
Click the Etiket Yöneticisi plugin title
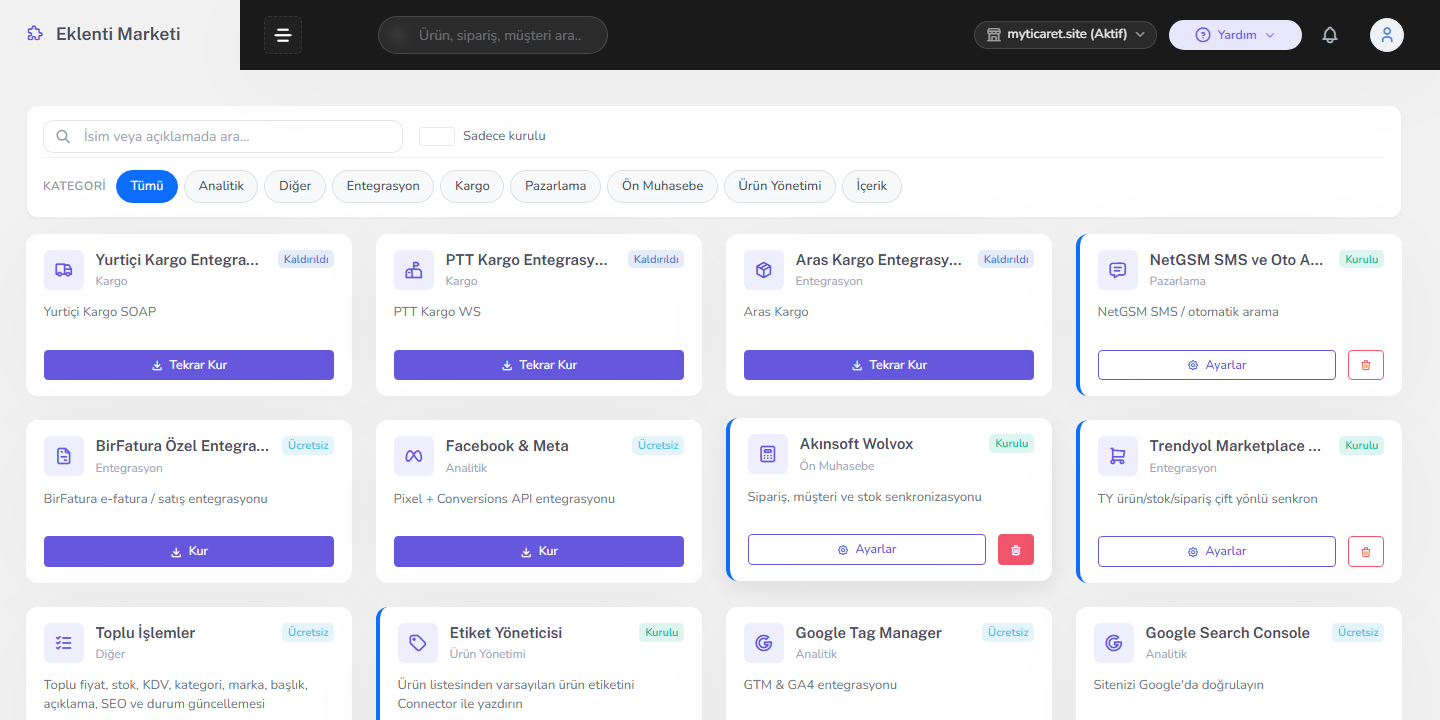pyautogui.click(x=506, y=633)
